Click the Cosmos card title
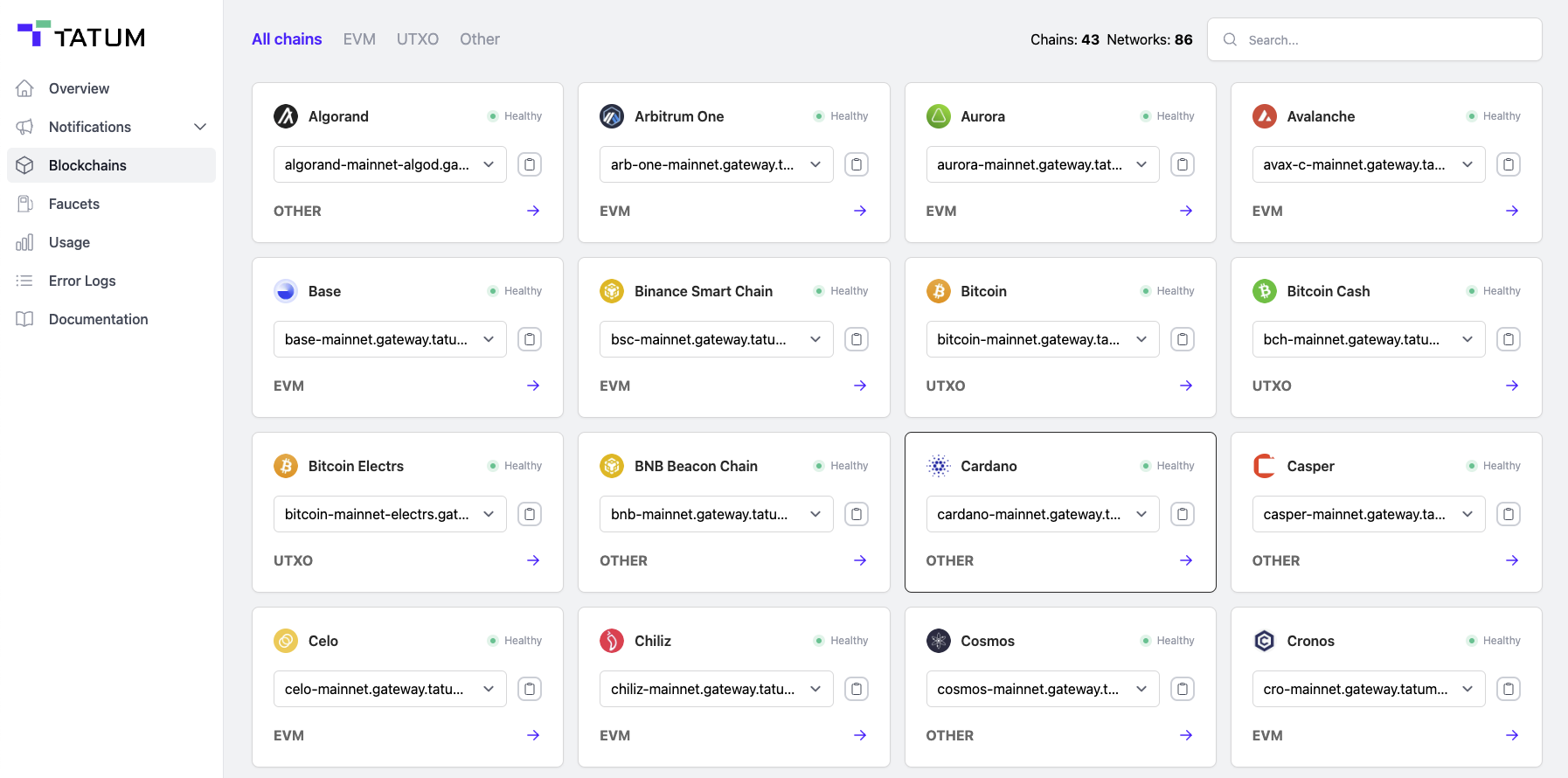 [x=988, y=641]
